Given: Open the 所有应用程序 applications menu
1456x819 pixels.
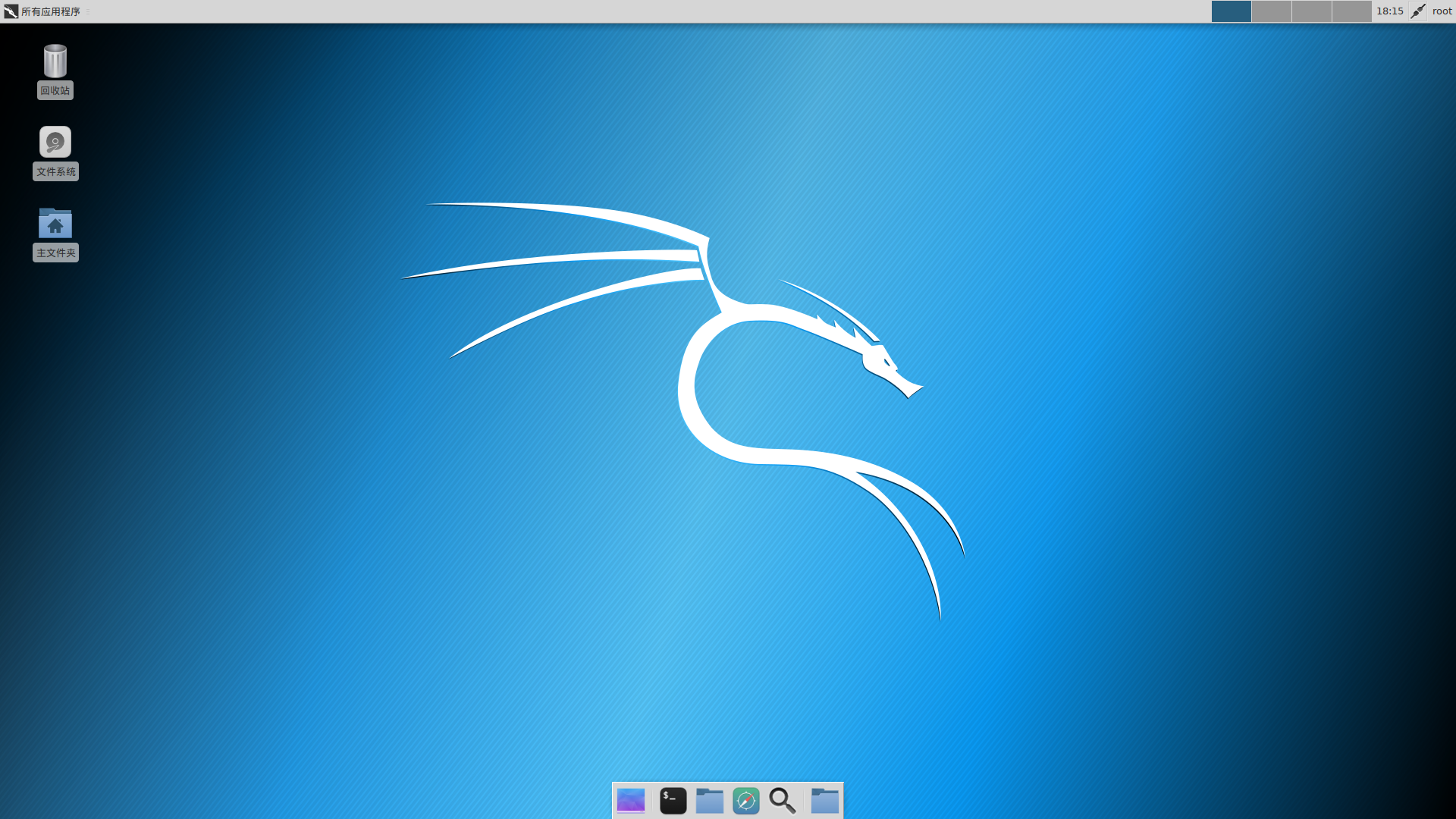Looking at the screenshot, I should point(50,11).
